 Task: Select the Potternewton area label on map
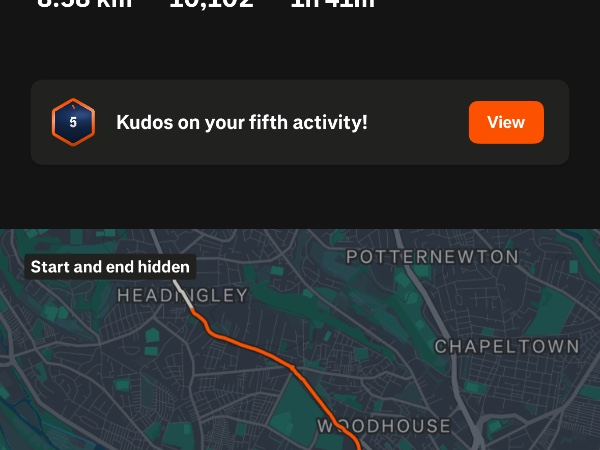point(432,257)
